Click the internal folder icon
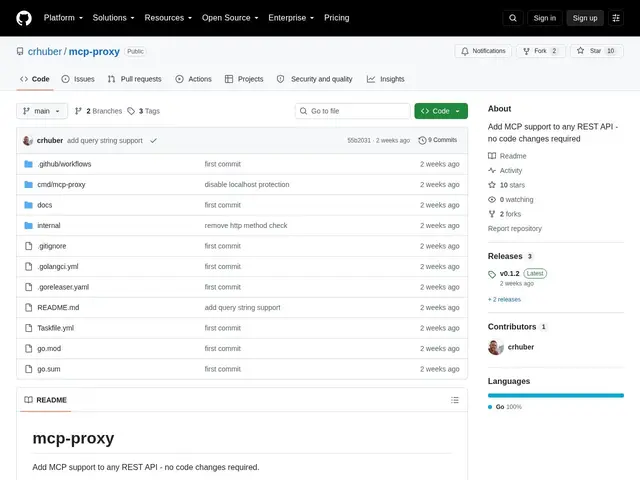This screenshot has height=480, width=640. click(28, 225)
